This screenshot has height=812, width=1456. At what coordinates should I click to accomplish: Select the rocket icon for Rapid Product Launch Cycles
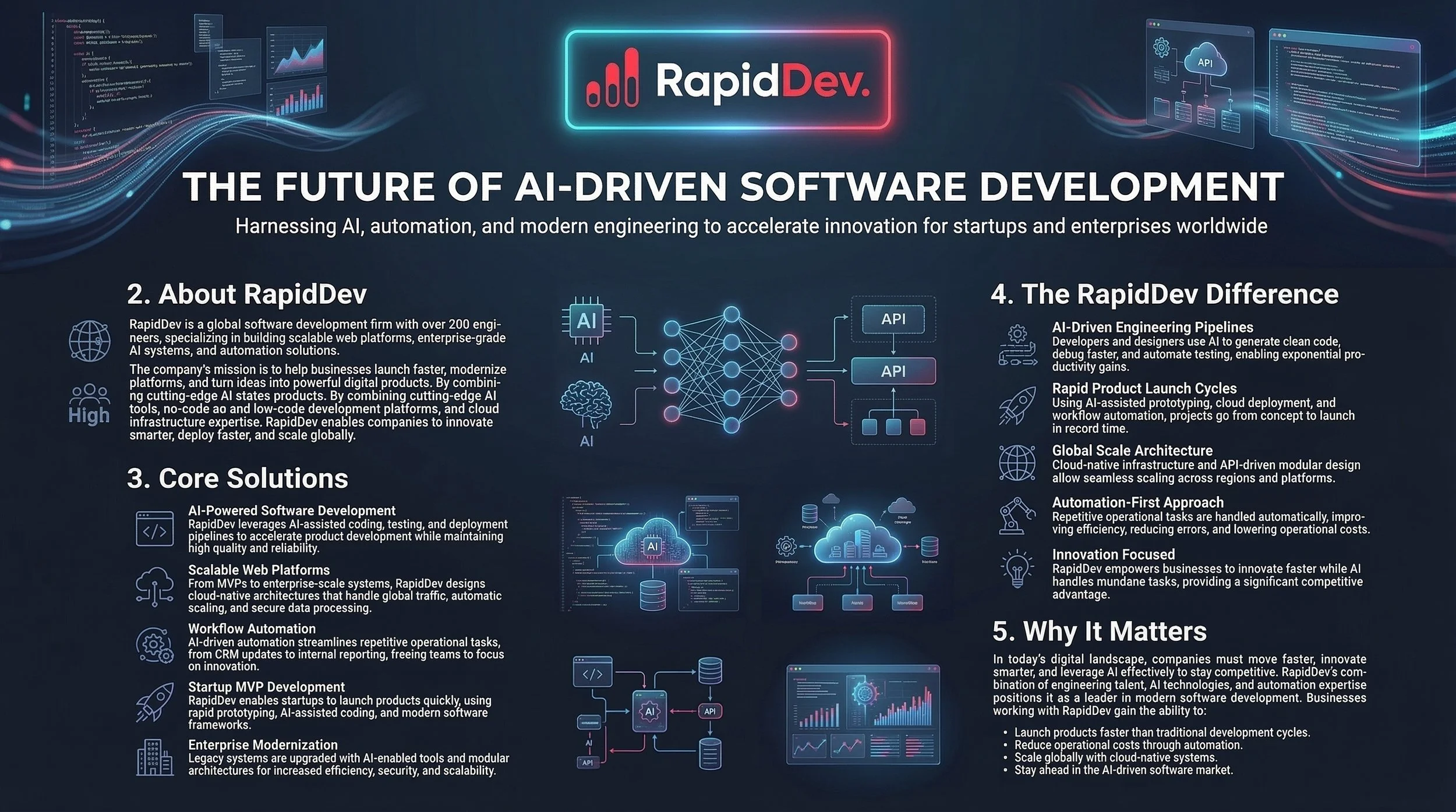[x=1017, y=405]
